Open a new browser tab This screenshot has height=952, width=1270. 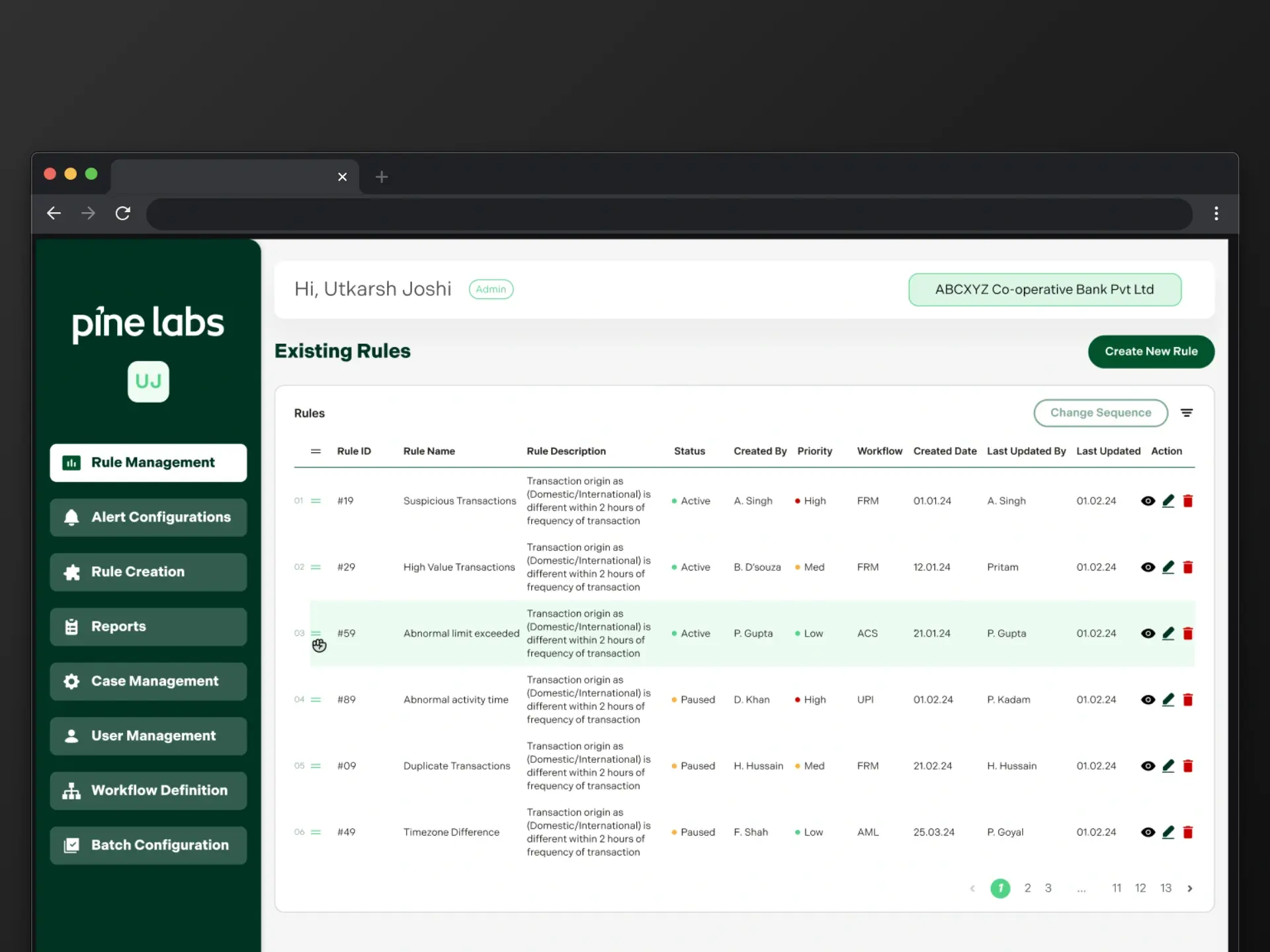pos(382,177)
